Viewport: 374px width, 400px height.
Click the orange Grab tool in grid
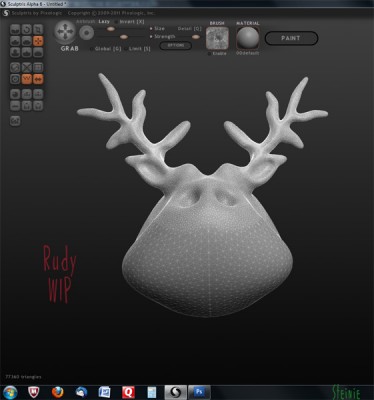tap(38, 41)
